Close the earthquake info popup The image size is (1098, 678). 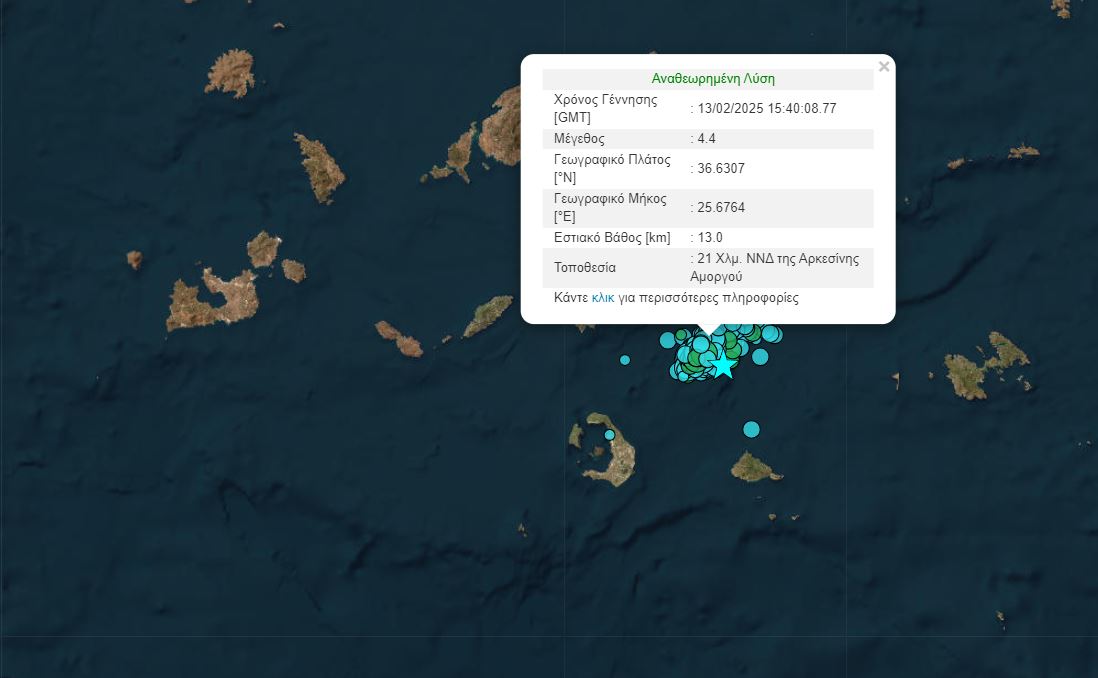coord(883,67)
